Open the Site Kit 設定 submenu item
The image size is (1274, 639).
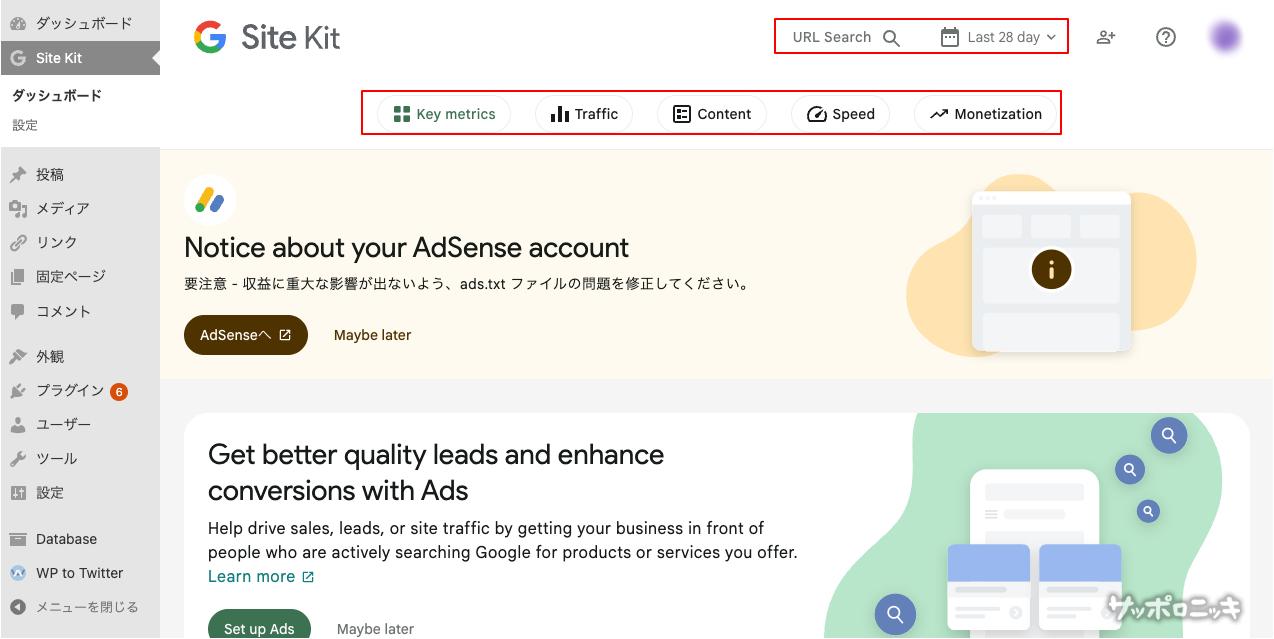(x=25, y=125)
